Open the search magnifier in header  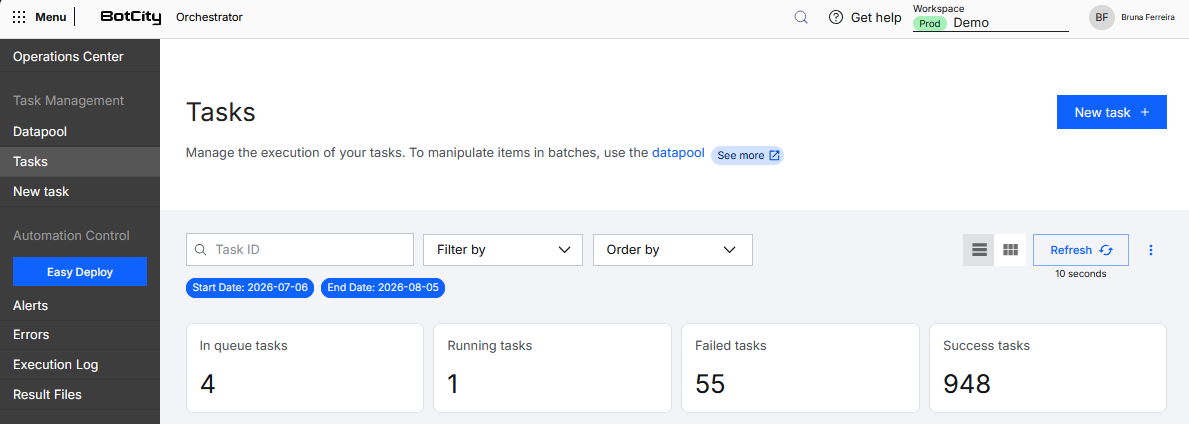[x=801, y=17]
